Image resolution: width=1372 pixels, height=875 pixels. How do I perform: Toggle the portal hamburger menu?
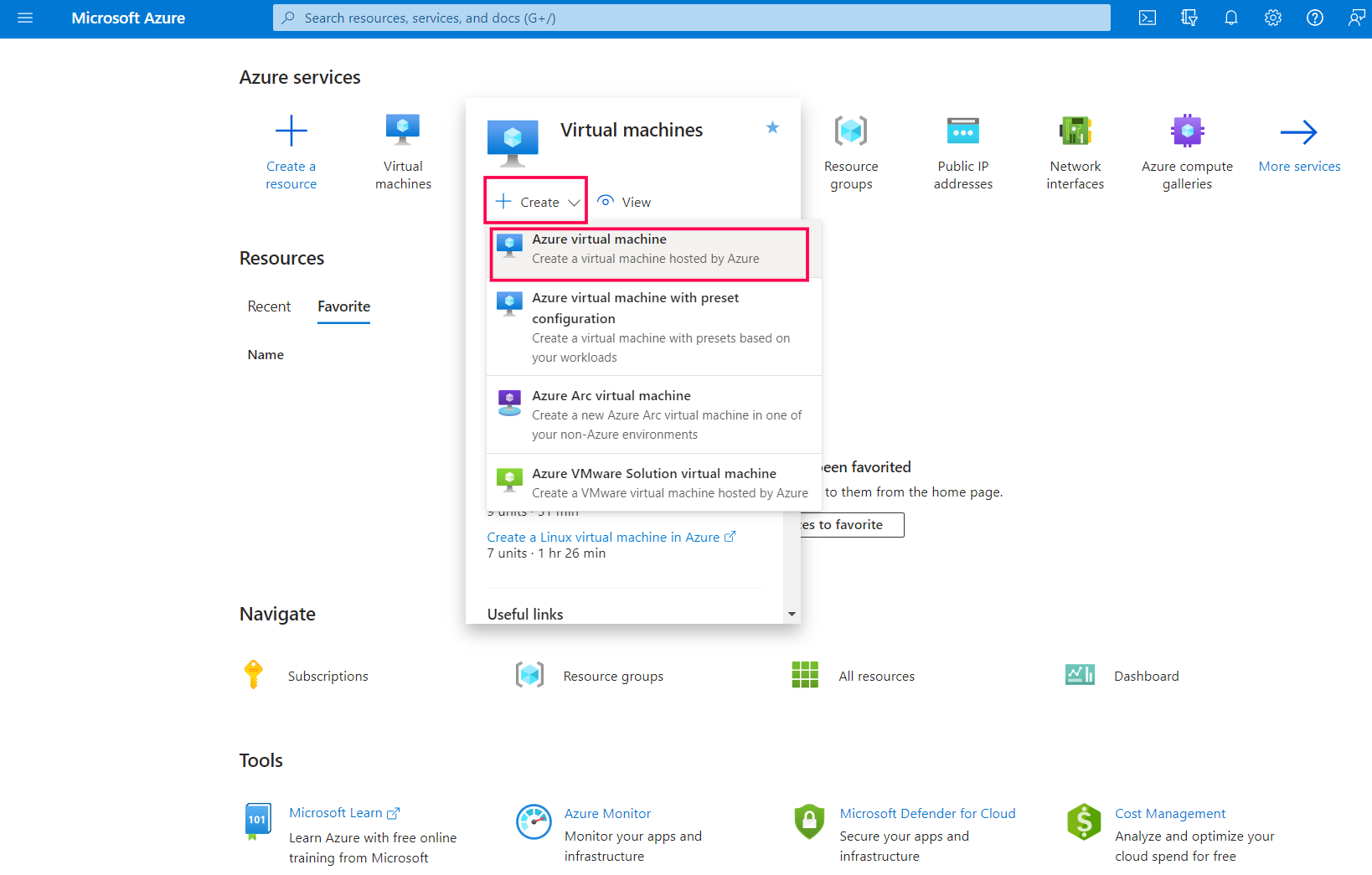pos(25,18)
